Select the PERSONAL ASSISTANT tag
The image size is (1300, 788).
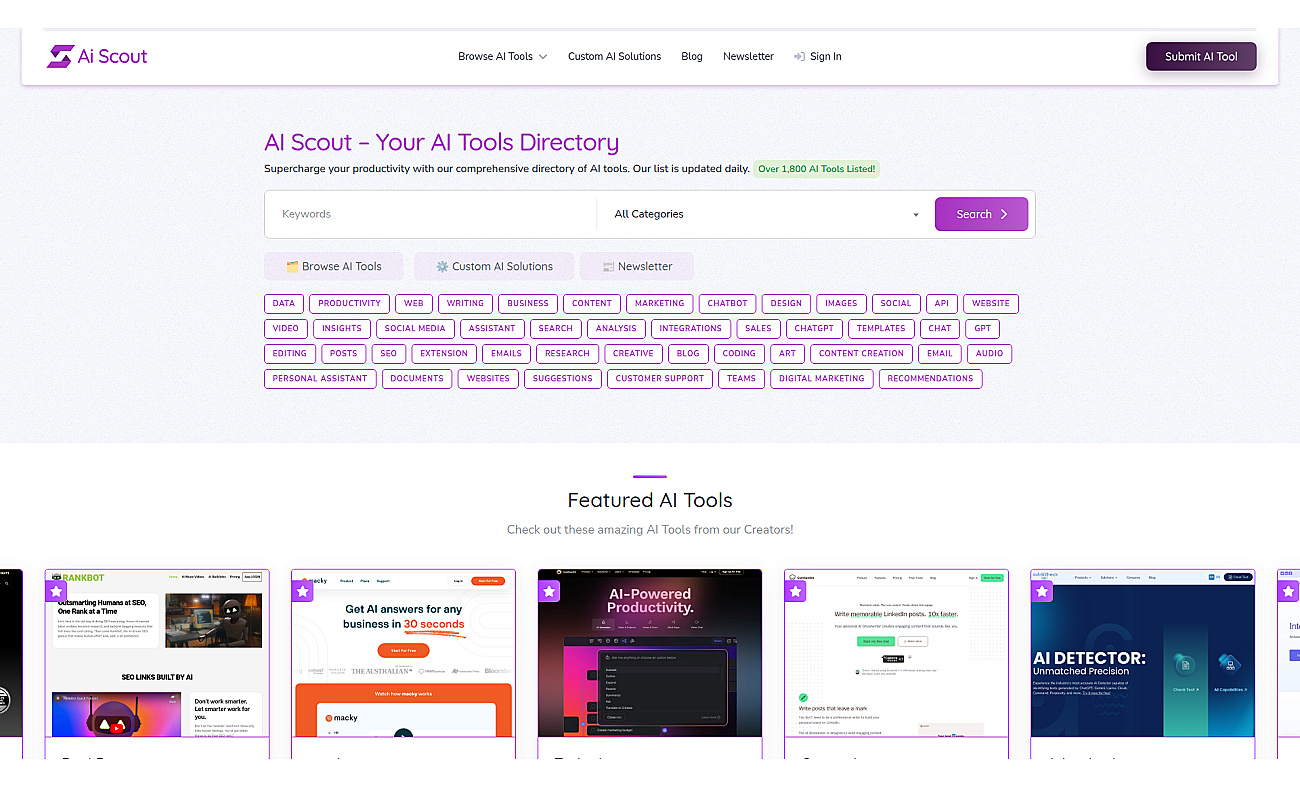point(321,378)
